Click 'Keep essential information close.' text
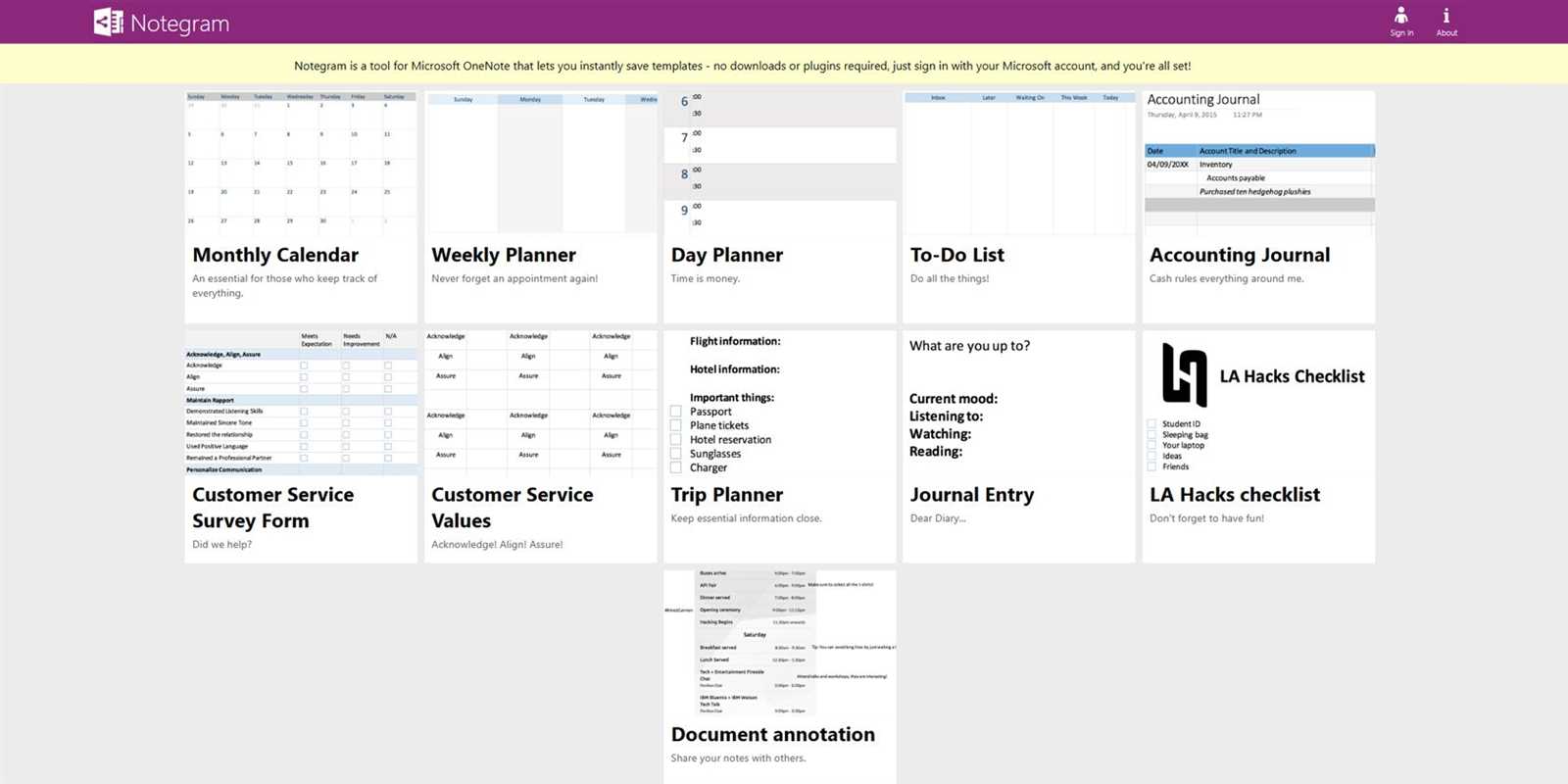The height and width of the screenshot is (784, 1568). coord(747,518)
